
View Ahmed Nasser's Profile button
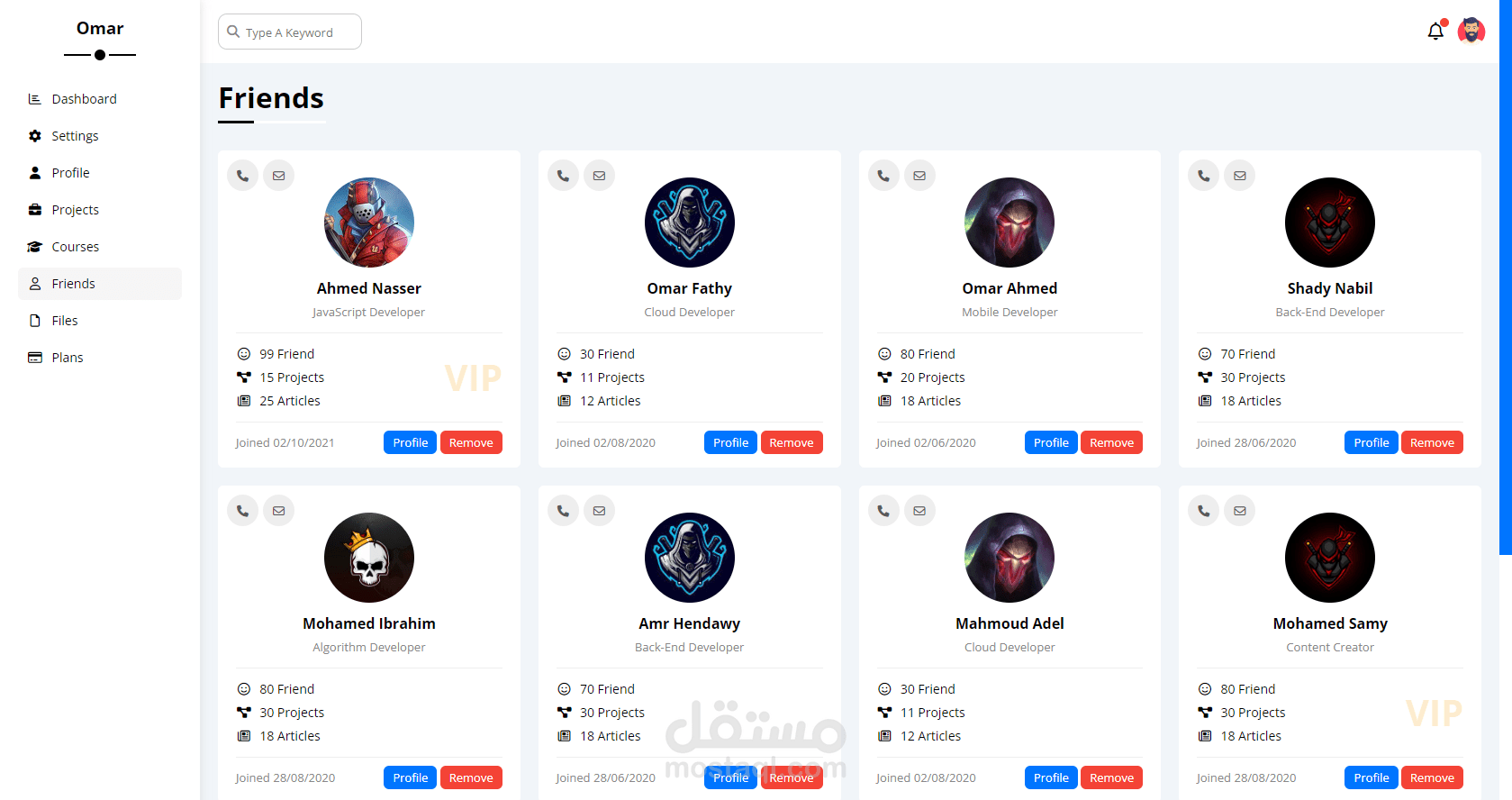[411, 442]
